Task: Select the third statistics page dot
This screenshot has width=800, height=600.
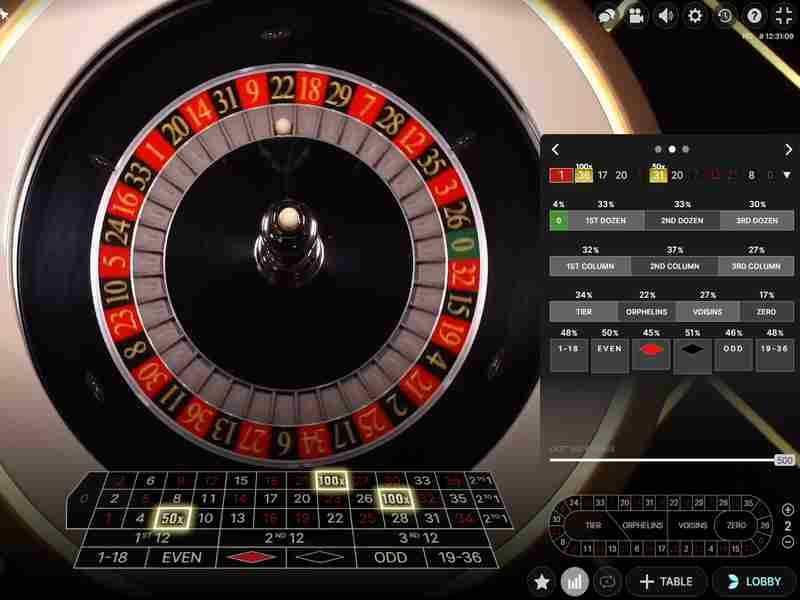Action: point(686,149)
